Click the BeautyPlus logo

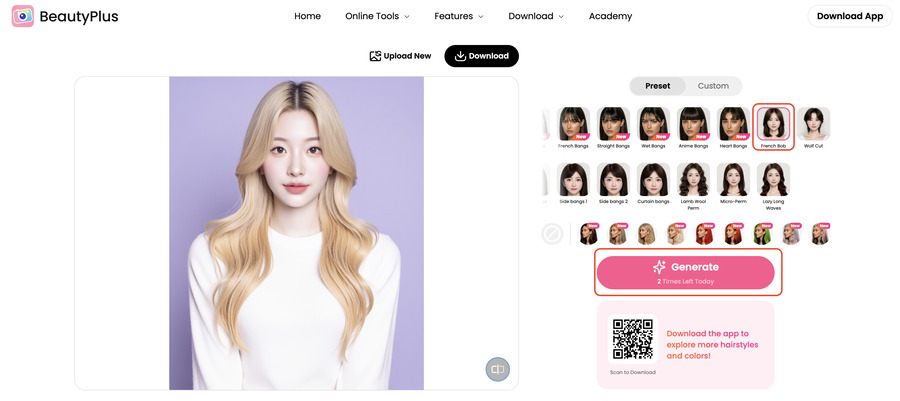coord(65,16)
